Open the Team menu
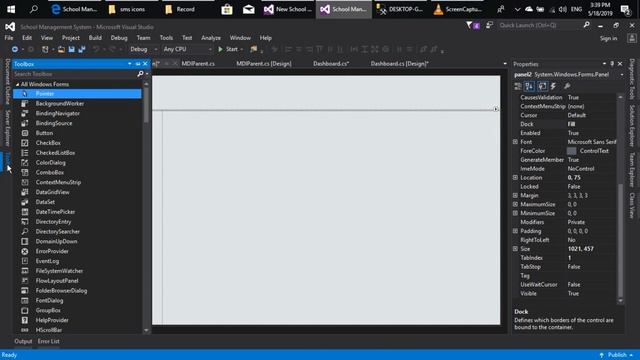This screenshot has height=360, width=640. point(143,38)
